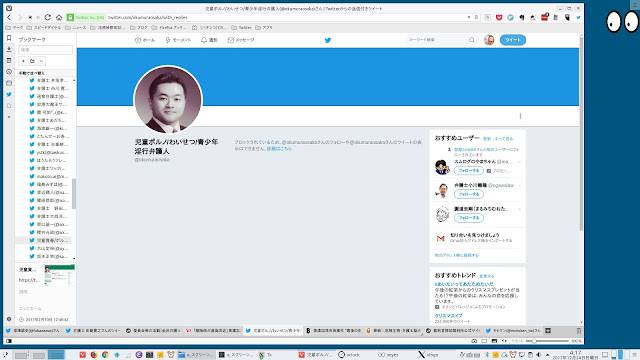Open the profile's three-dot more menu

coord(520,116)
